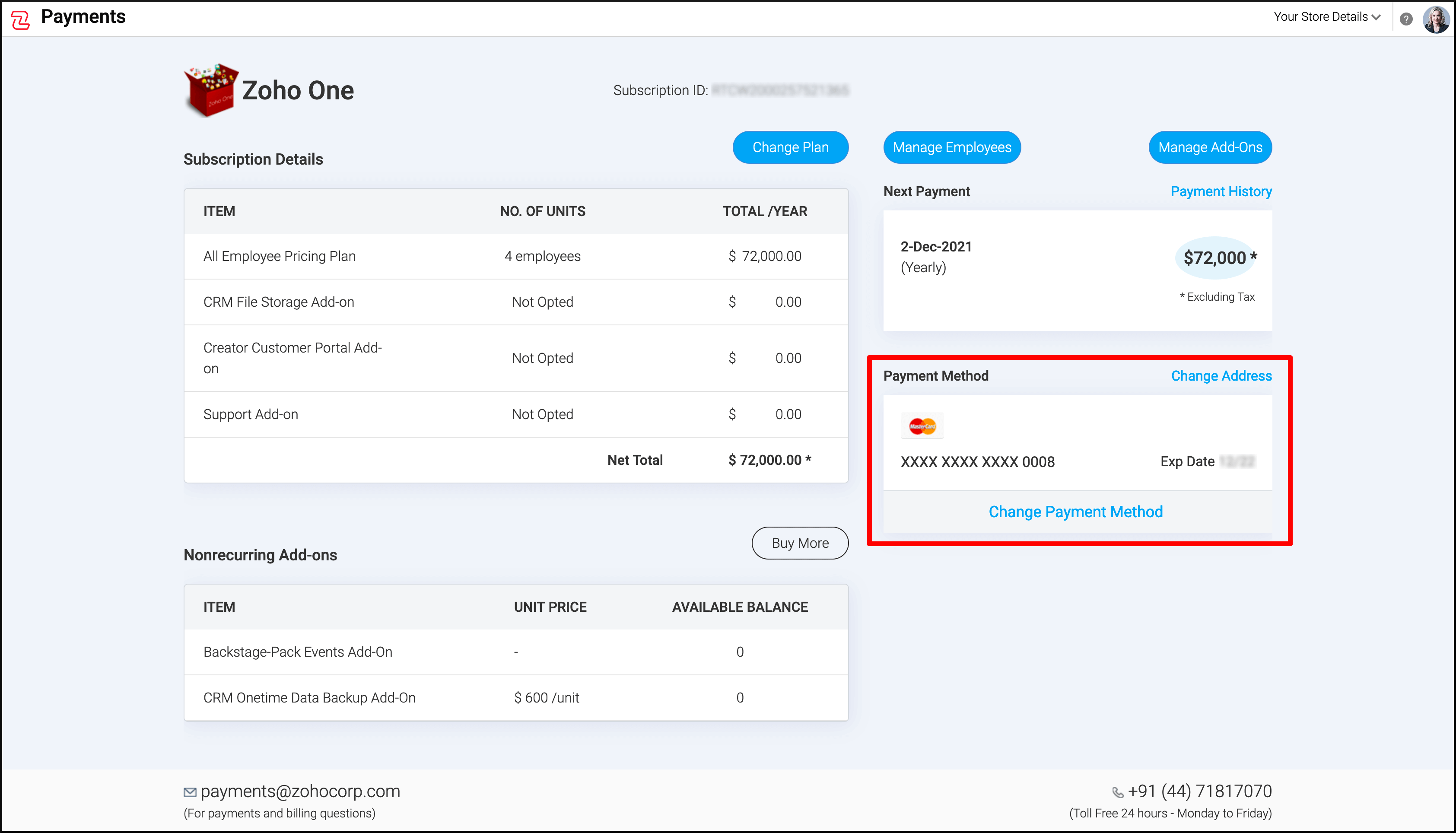Open Manage Add-Ons
The height and width of the screenshot is (833, 1456).
click(x=1209, y=147)
